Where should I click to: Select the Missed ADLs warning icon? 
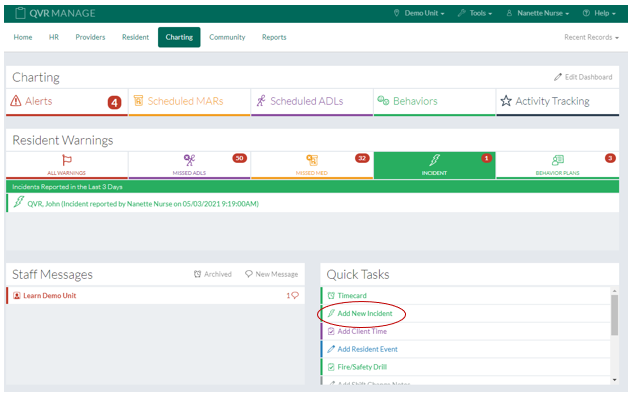[190, 160]
